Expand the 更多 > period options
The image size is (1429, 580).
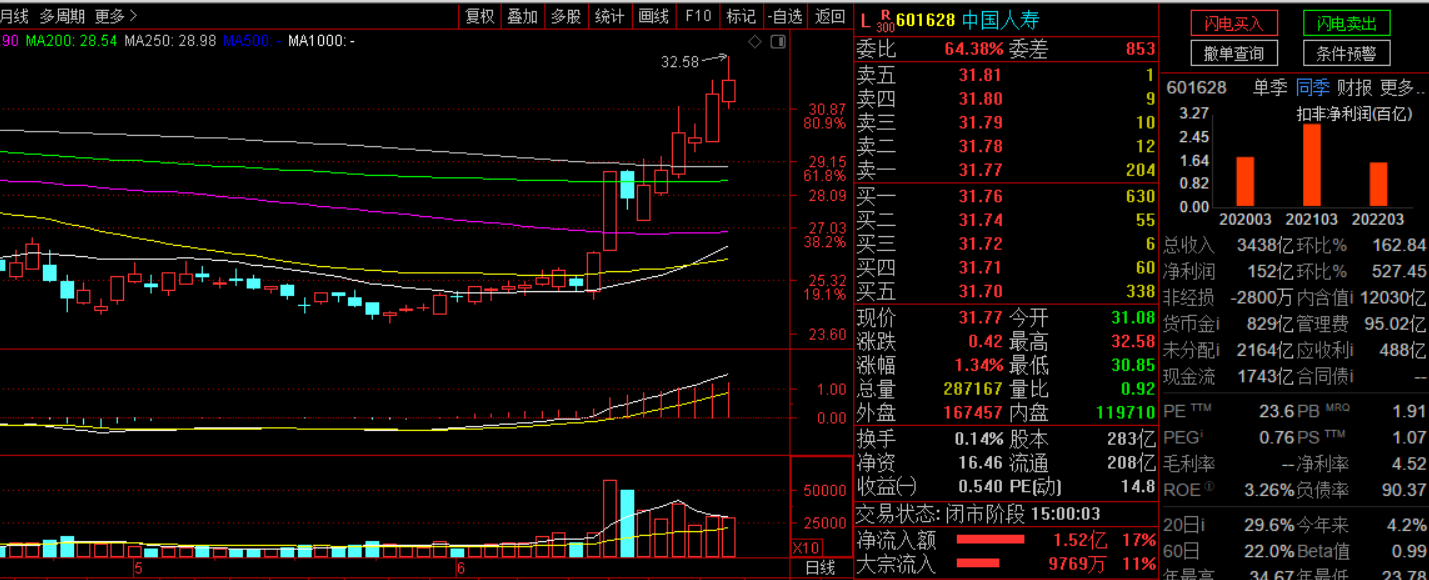pos(116,16)
